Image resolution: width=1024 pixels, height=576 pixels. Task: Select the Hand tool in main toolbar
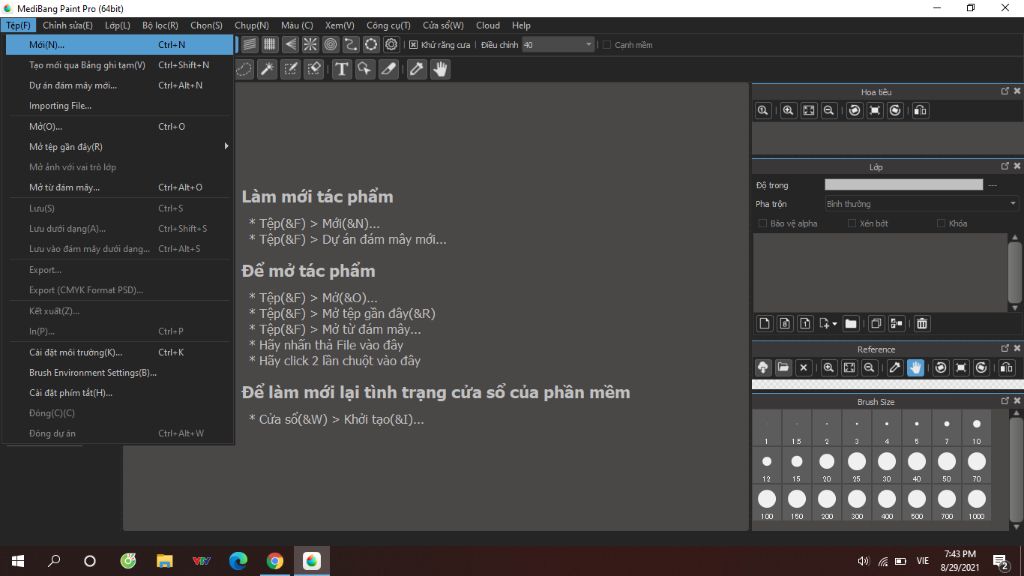[440, 69]
